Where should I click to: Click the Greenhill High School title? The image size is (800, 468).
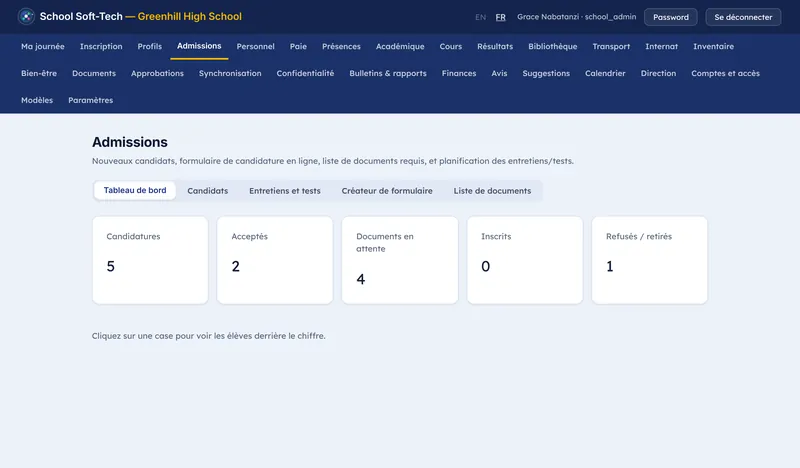click(x=189, y=16)
